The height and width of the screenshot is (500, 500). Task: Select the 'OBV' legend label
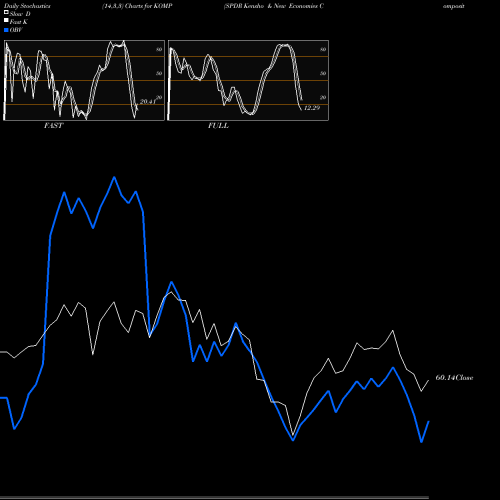(x=16, y=30)
